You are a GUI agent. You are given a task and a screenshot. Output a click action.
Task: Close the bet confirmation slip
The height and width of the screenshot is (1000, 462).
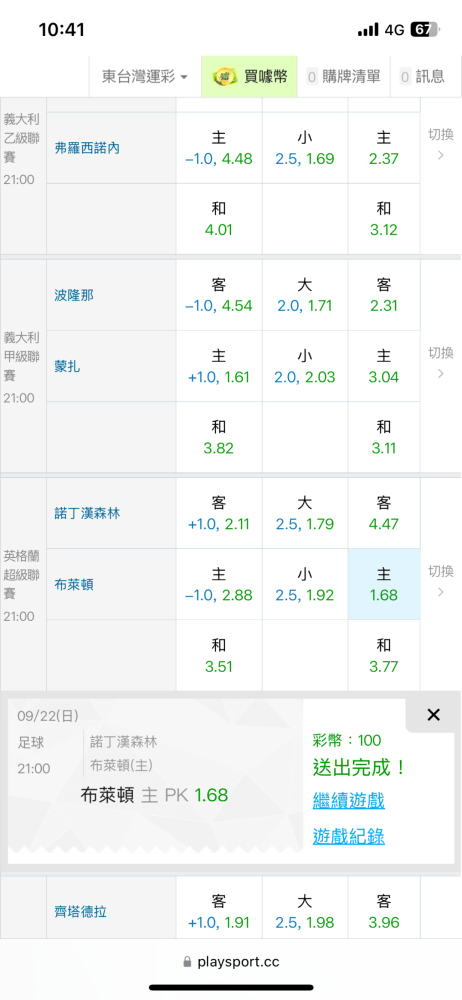[x=433, y=715]
